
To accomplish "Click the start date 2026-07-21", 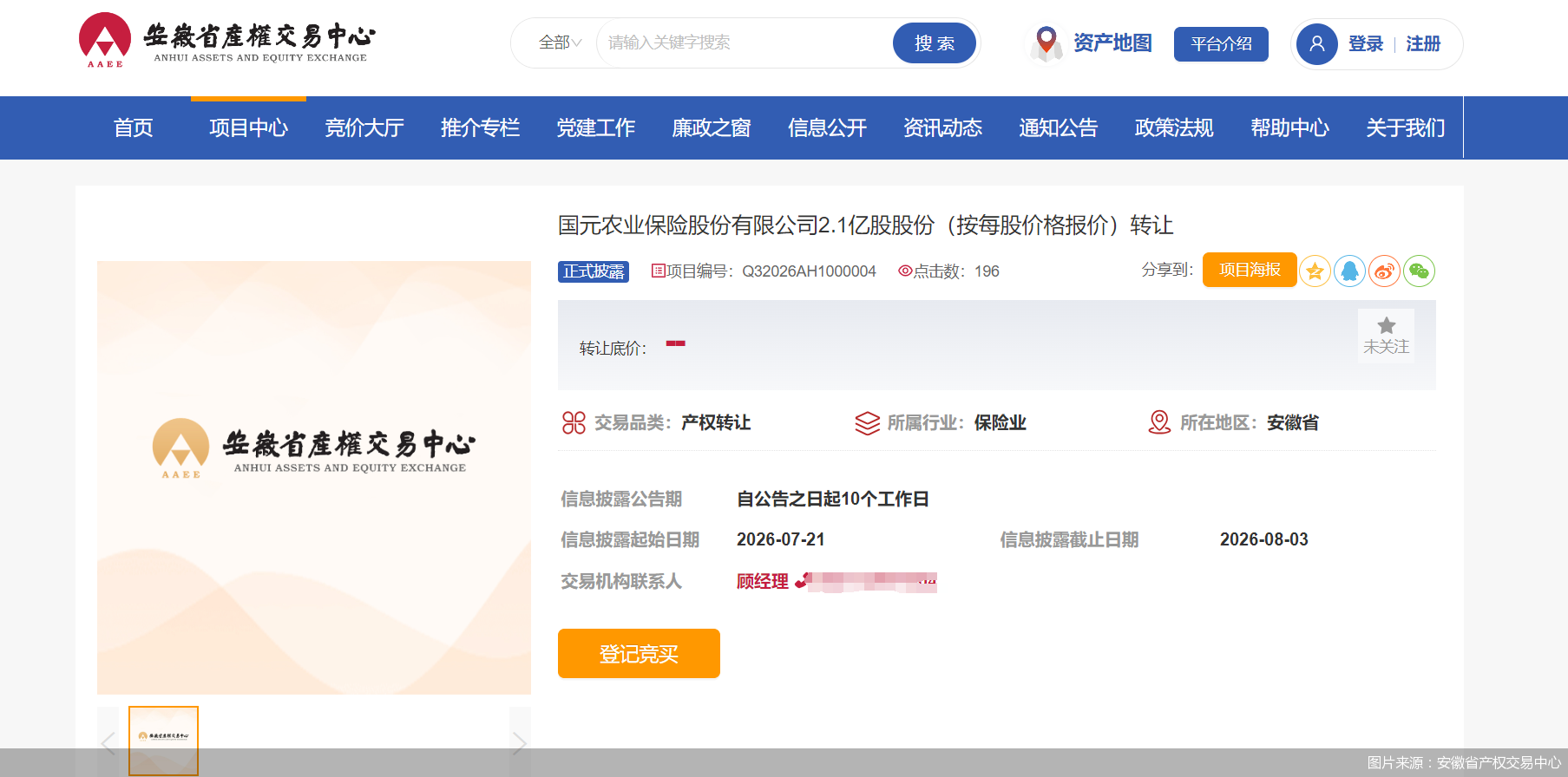I will coord(781,539).
